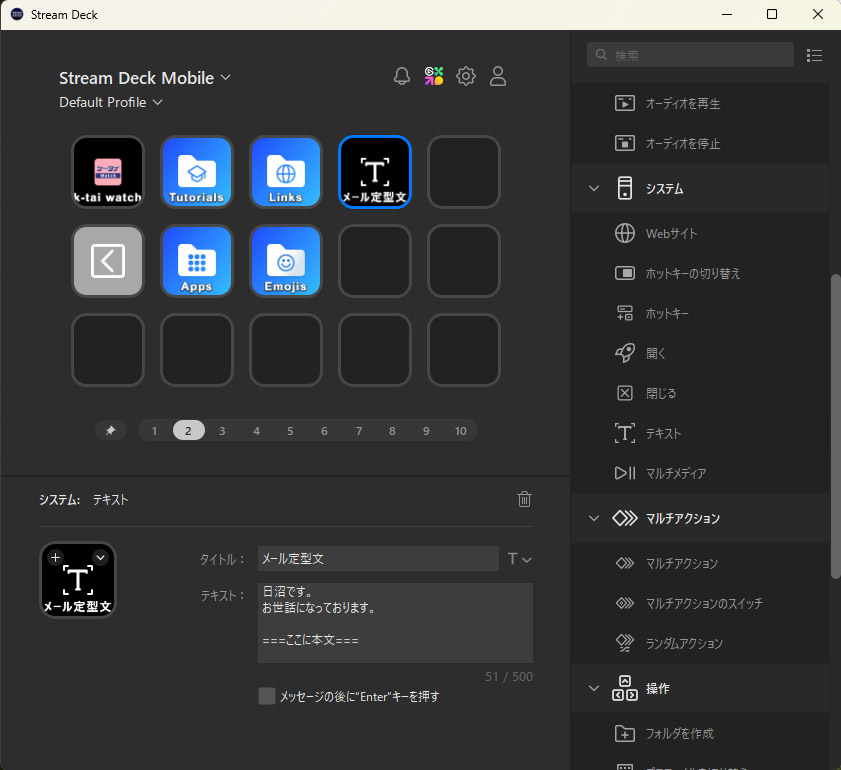Delete action with trash icon

point(524,499)
